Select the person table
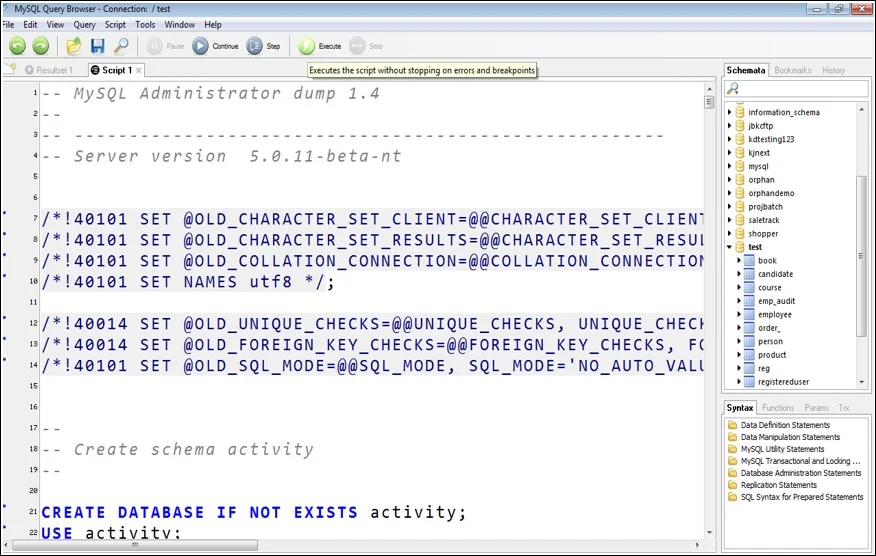876x556 pixels. tap(770, 341)
